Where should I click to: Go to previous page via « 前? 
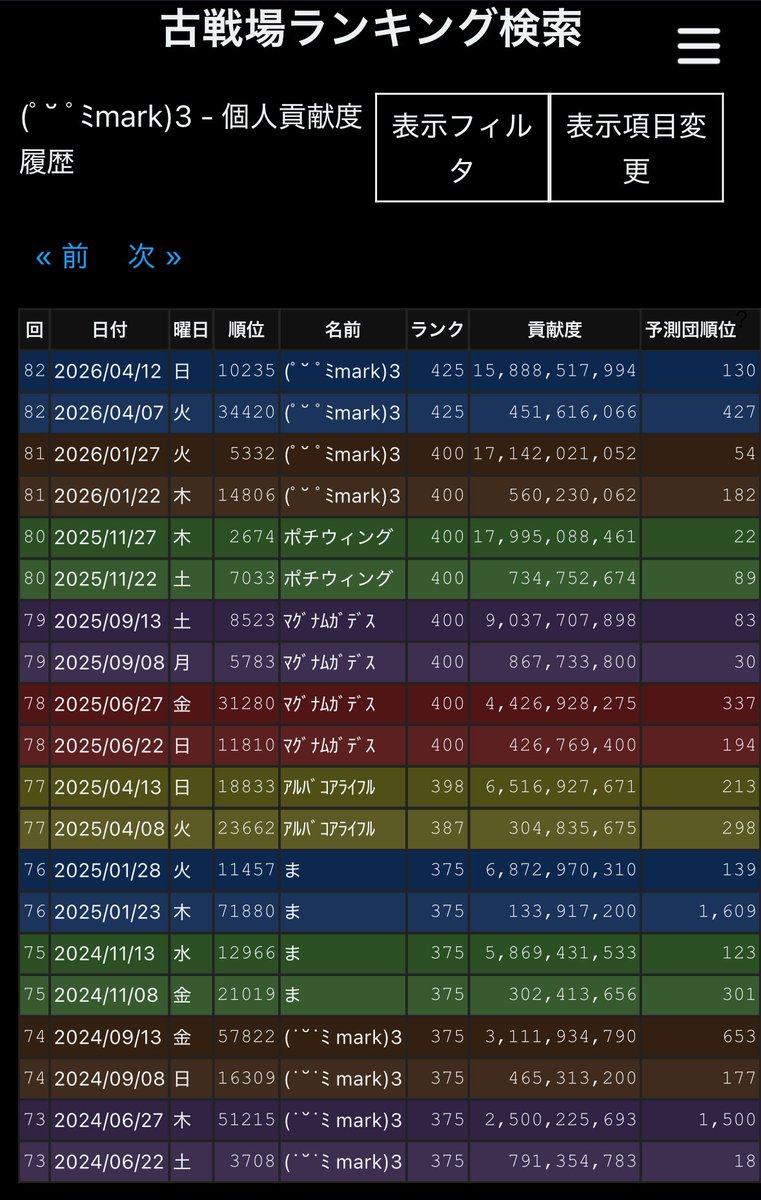click(62, 257)
